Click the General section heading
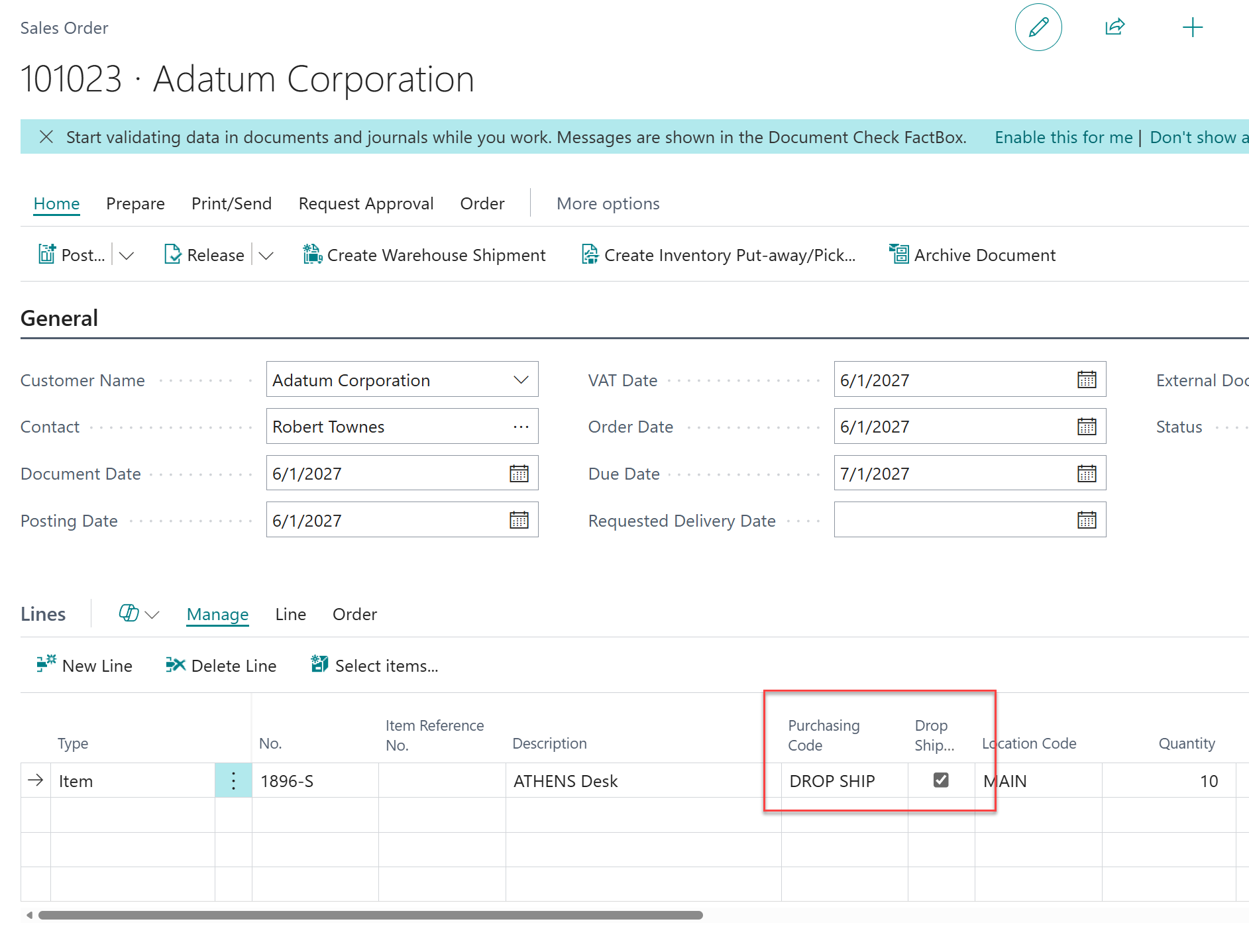1249x952 pixels. click(59, 318)
